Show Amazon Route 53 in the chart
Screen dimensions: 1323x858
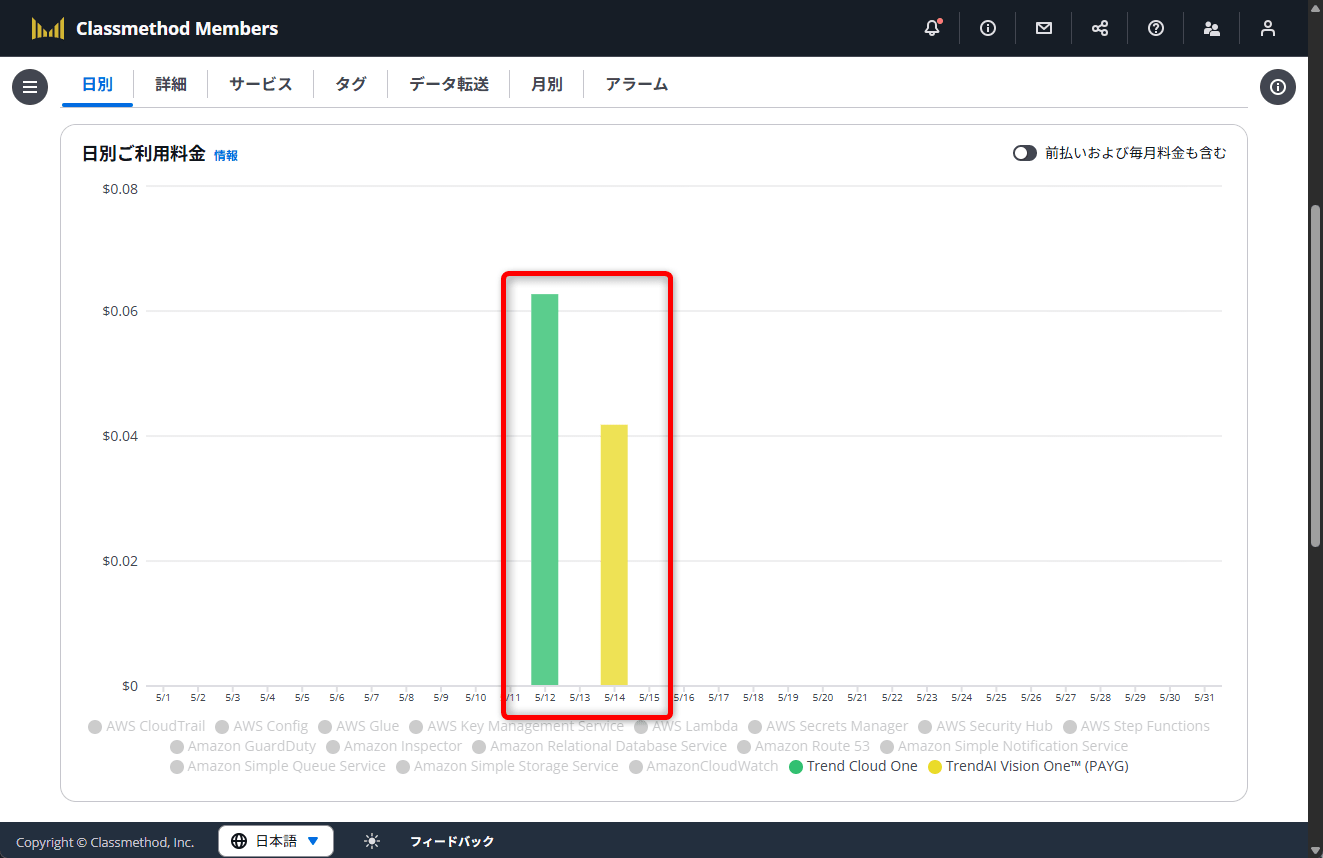coord(804,747)
